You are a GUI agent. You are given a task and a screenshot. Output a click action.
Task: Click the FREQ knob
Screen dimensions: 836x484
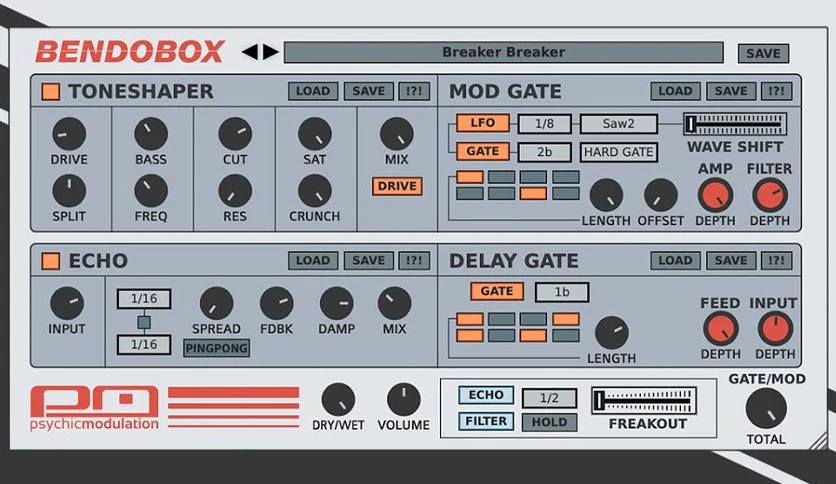coord(151,191)
